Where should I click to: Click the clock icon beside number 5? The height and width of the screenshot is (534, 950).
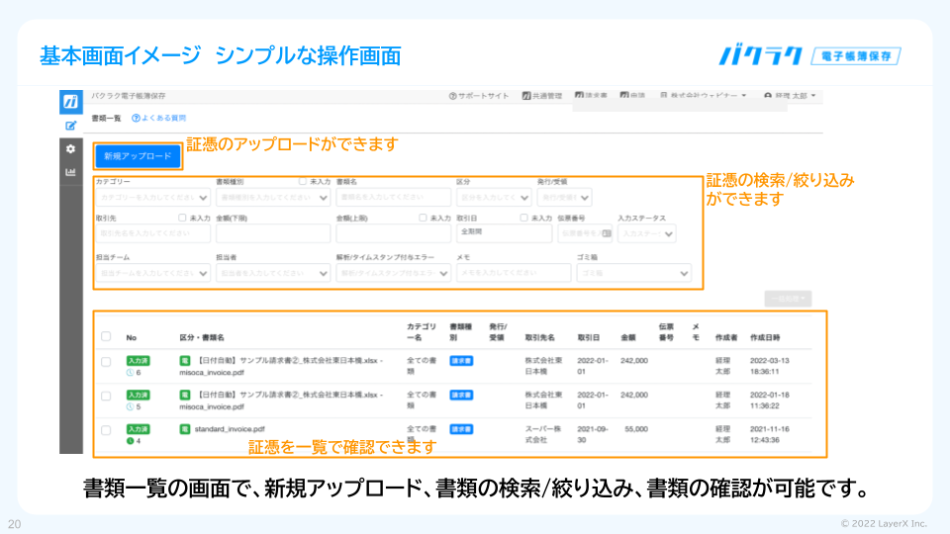point(130,407)
